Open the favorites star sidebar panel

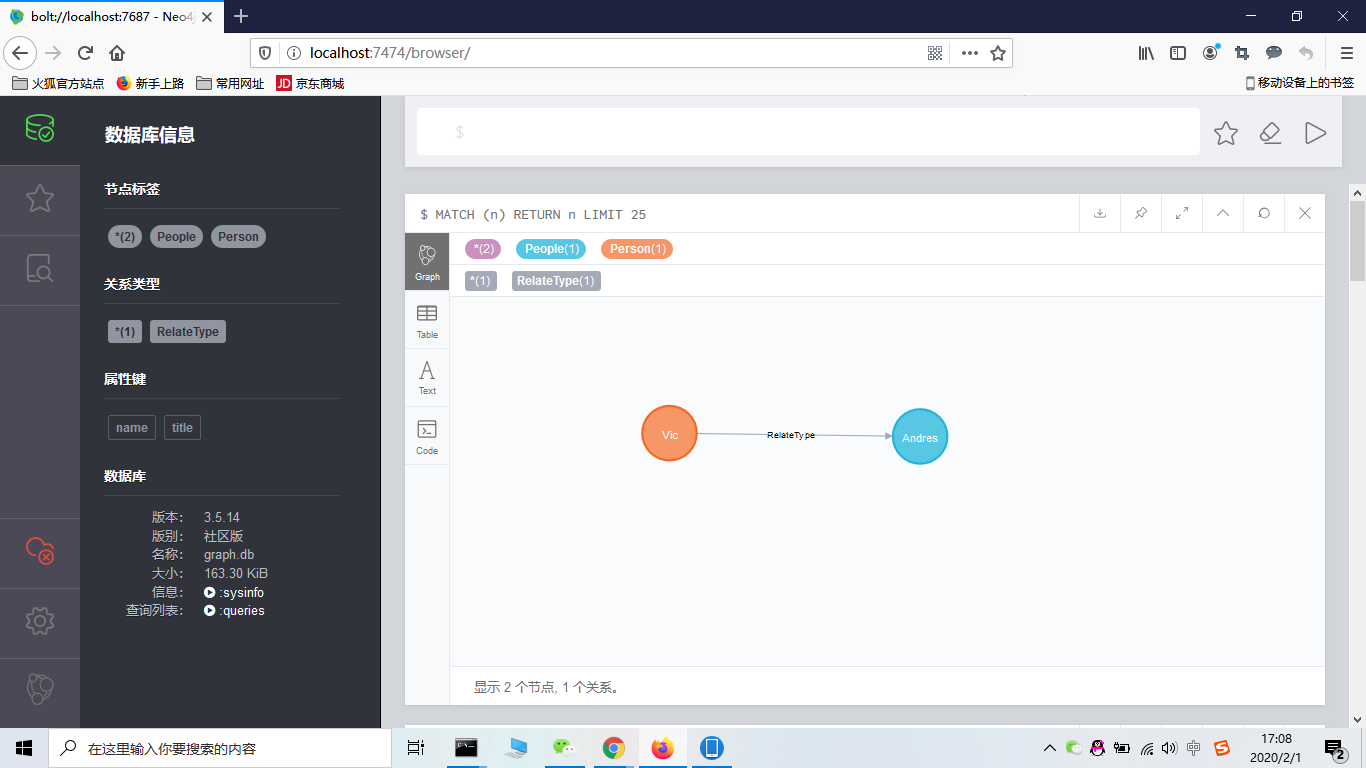[39, 199]
